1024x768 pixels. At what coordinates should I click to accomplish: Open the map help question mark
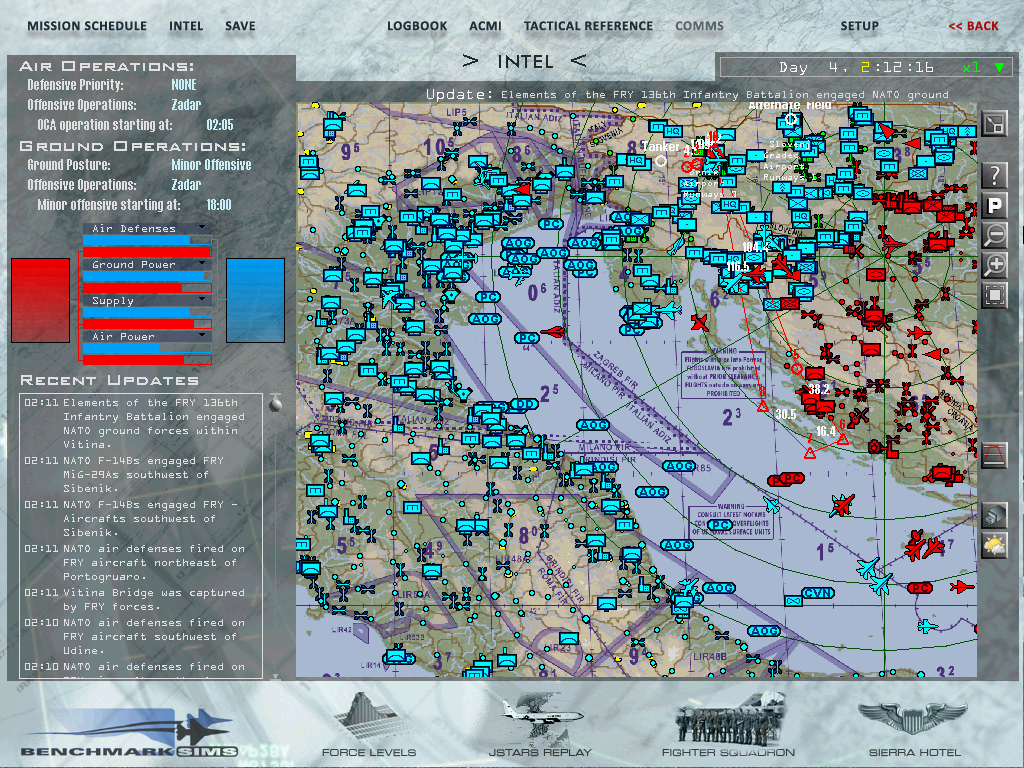click(995, 175)
